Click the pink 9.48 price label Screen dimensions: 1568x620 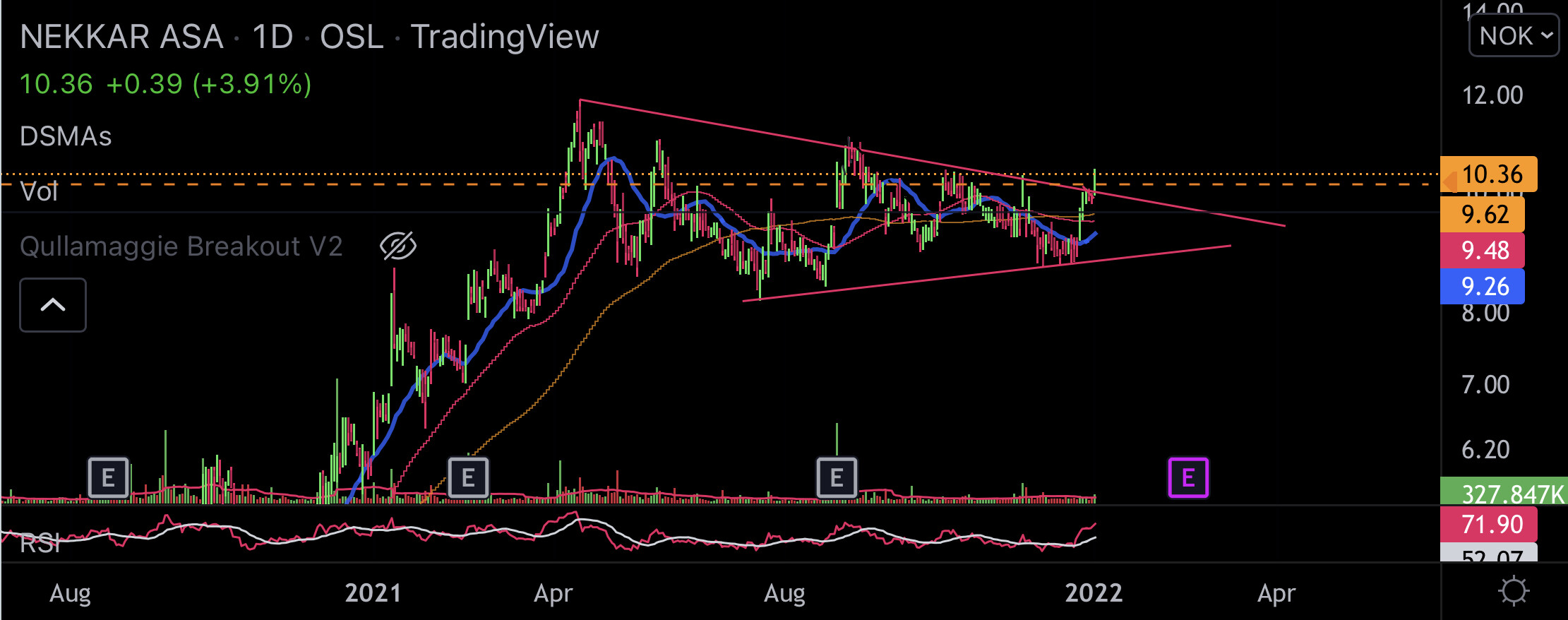coord(1483,251)
